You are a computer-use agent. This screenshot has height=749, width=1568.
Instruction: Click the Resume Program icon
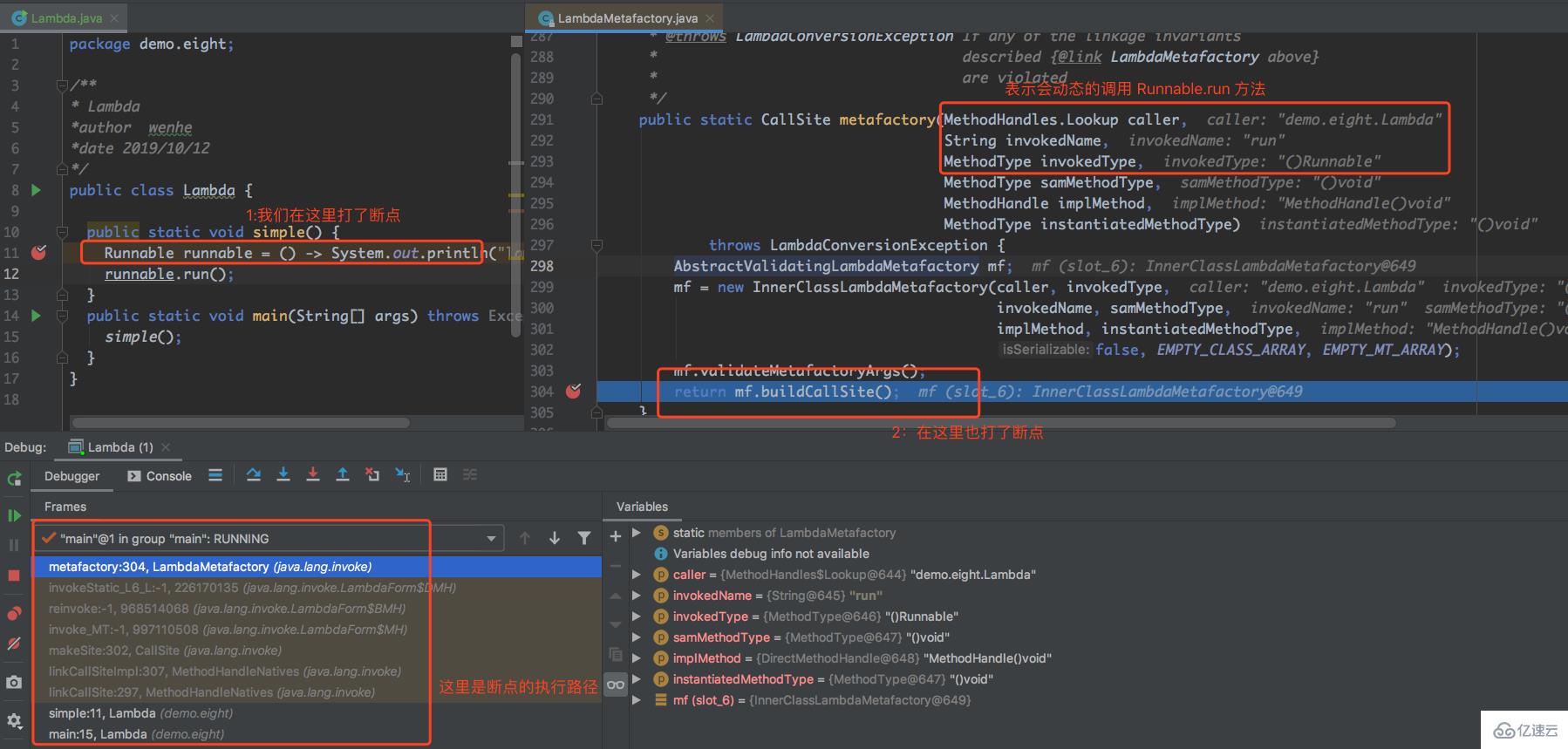click(14, 515)
